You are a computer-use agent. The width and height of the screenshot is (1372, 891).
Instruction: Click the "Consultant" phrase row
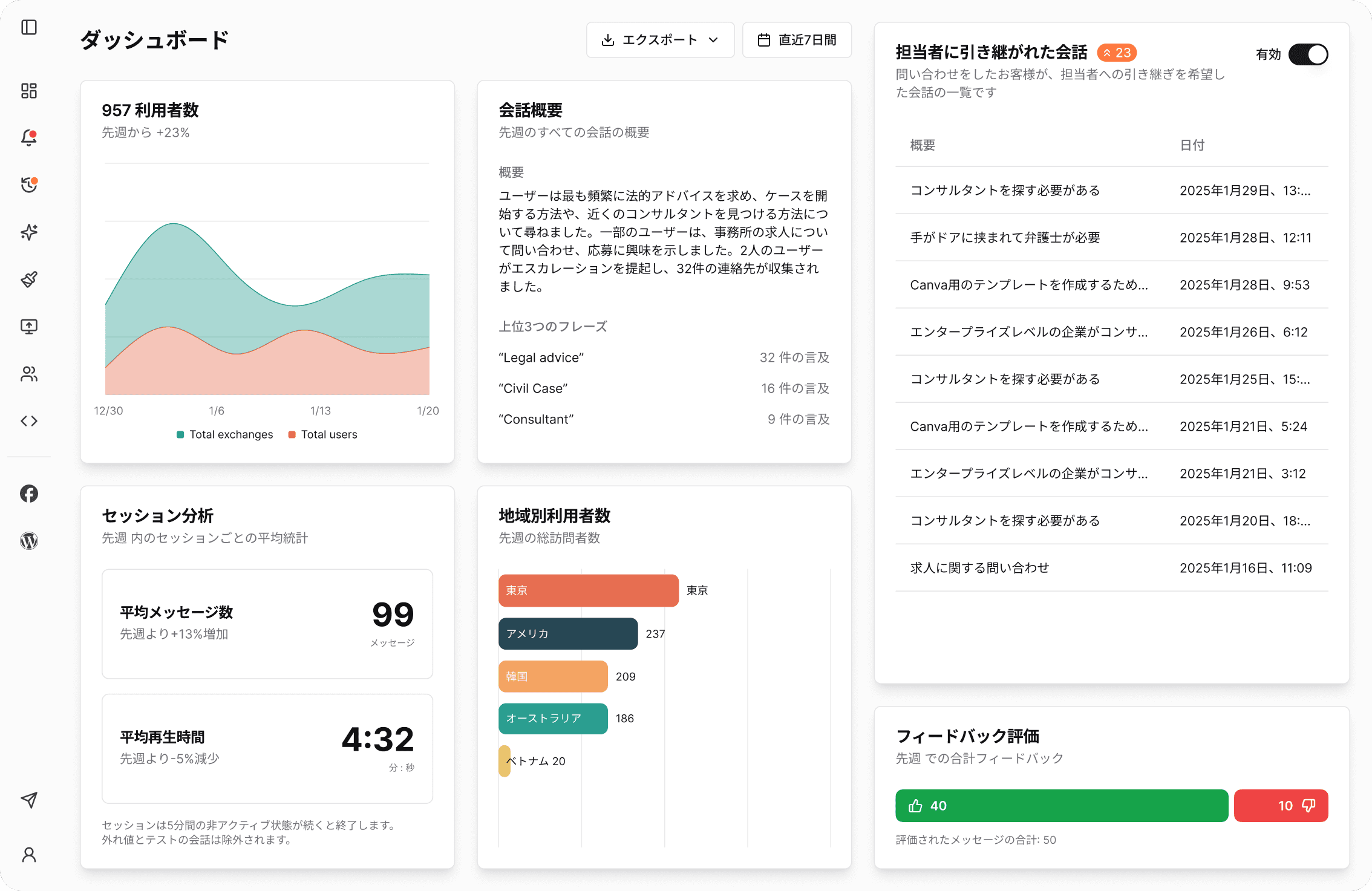(664, 419)
